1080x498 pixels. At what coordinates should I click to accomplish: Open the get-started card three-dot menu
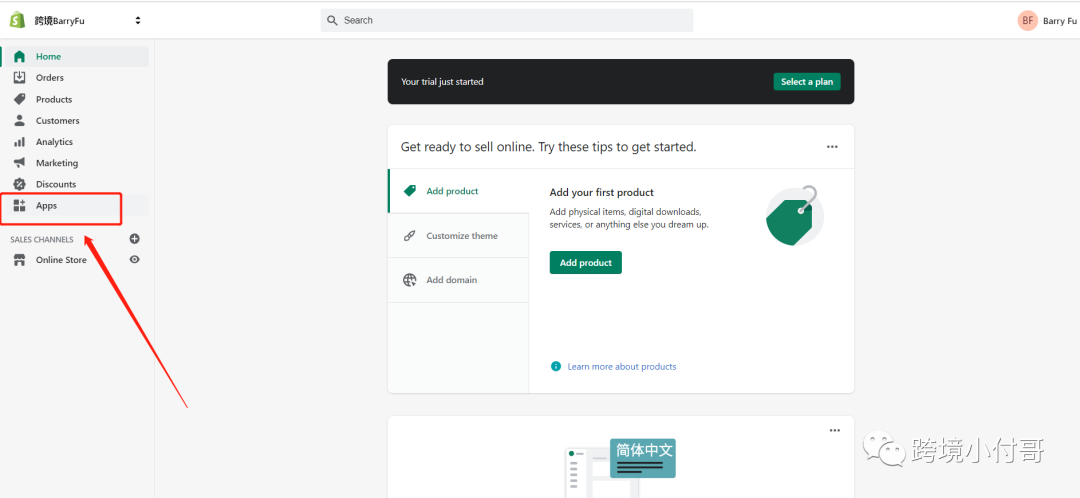coord(832,147)
